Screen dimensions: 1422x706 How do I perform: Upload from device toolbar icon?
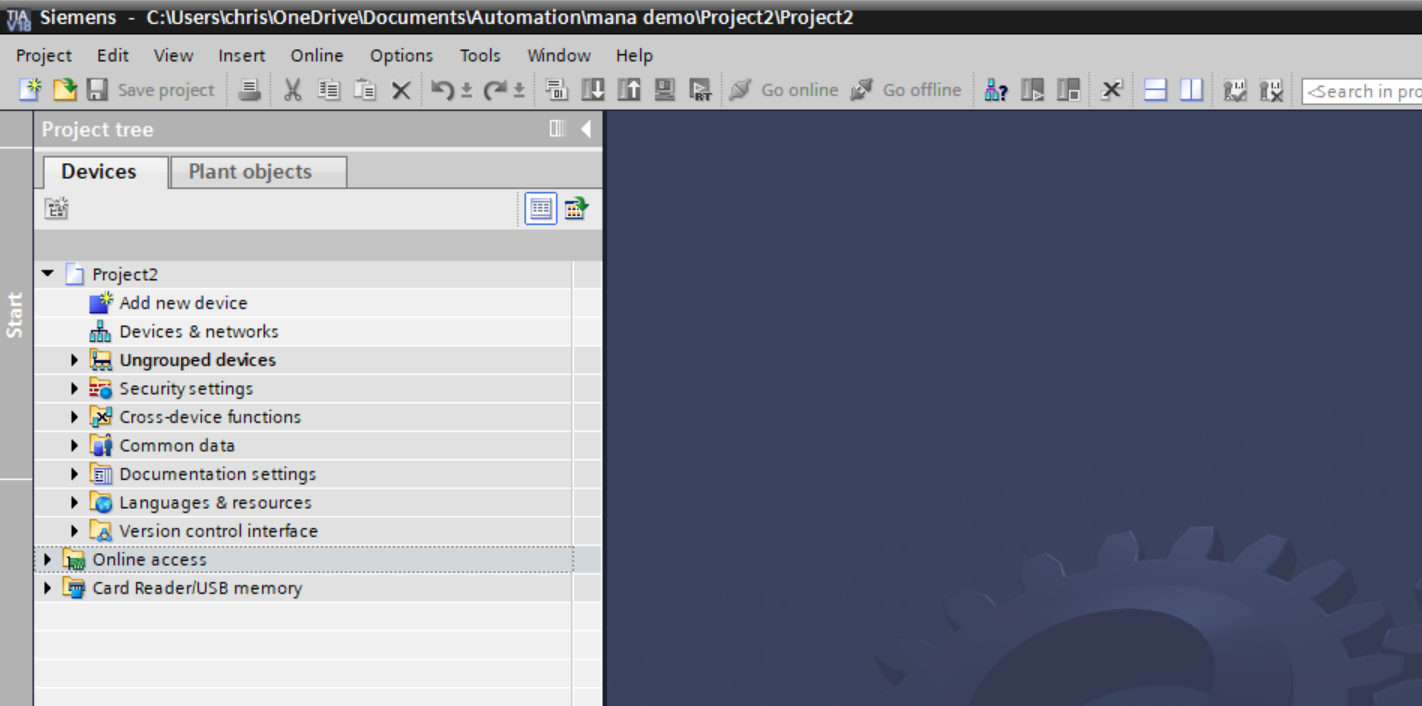[629, 90]
